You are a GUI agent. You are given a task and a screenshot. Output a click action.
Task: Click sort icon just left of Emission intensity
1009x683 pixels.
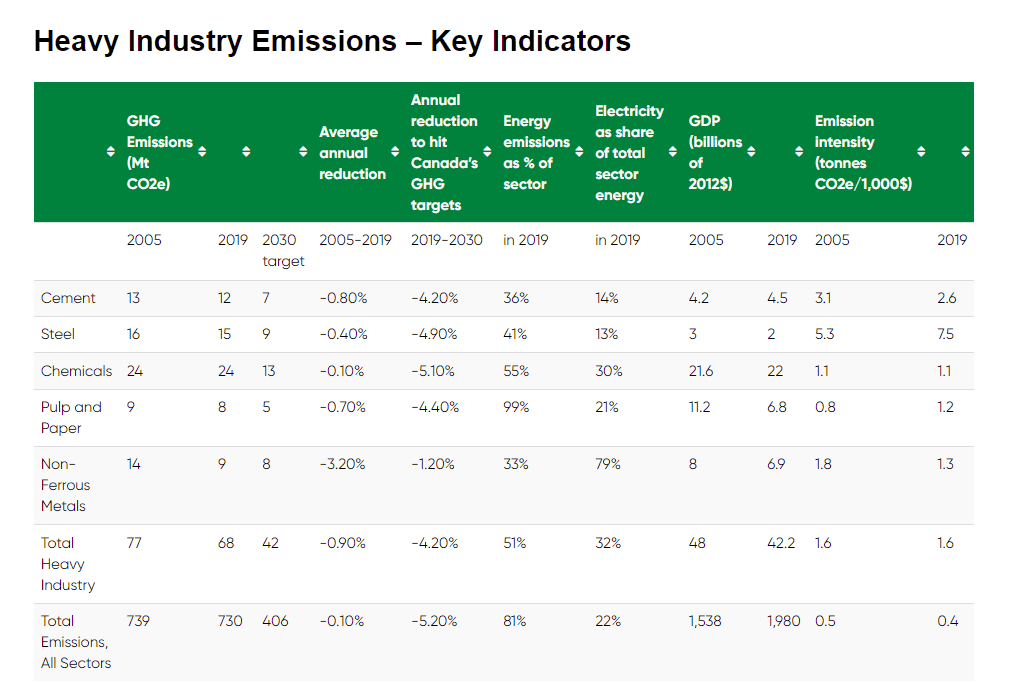pyautogui.click(x=799, y=152)
